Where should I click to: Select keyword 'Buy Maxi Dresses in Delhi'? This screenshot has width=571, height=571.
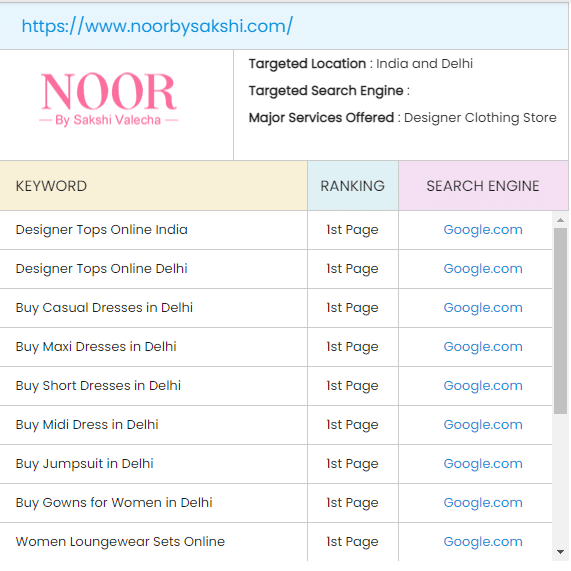coord(96,347)
